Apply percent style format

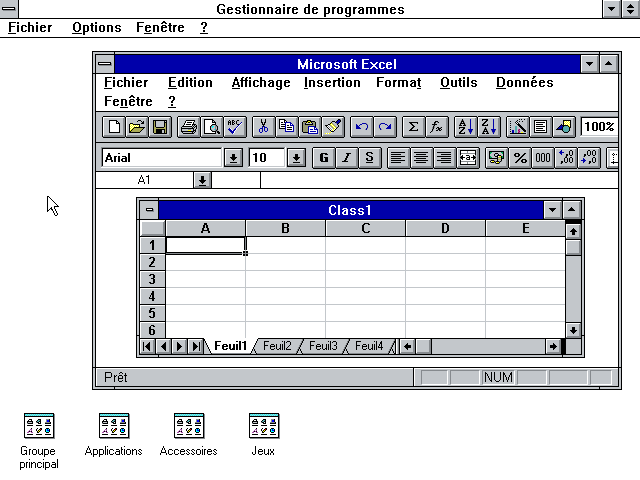[x=520, y=158]
